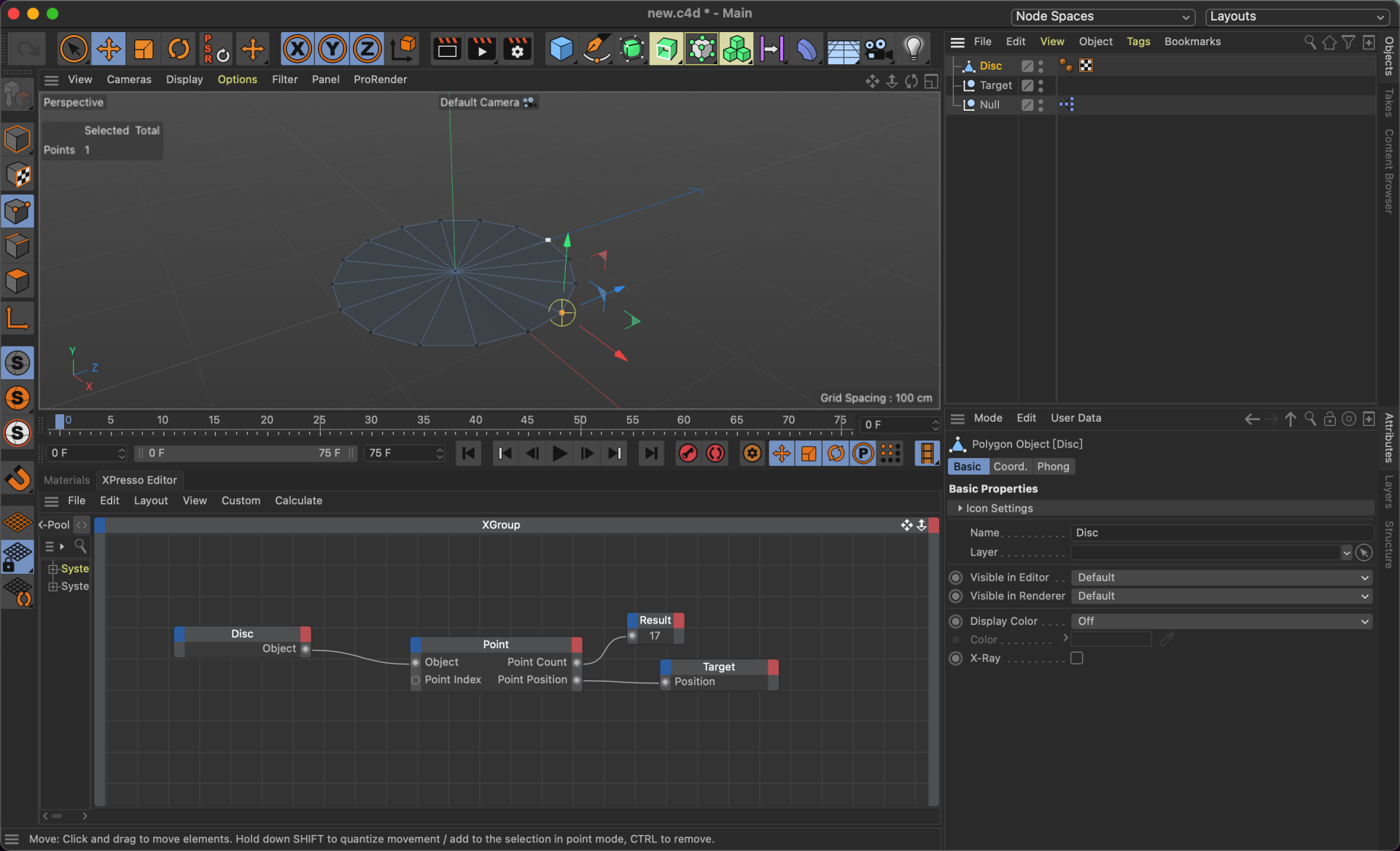Open Visible in Renderer dropdown
The height and width of the screenshot is (851, 1400).
[1221, 596]
